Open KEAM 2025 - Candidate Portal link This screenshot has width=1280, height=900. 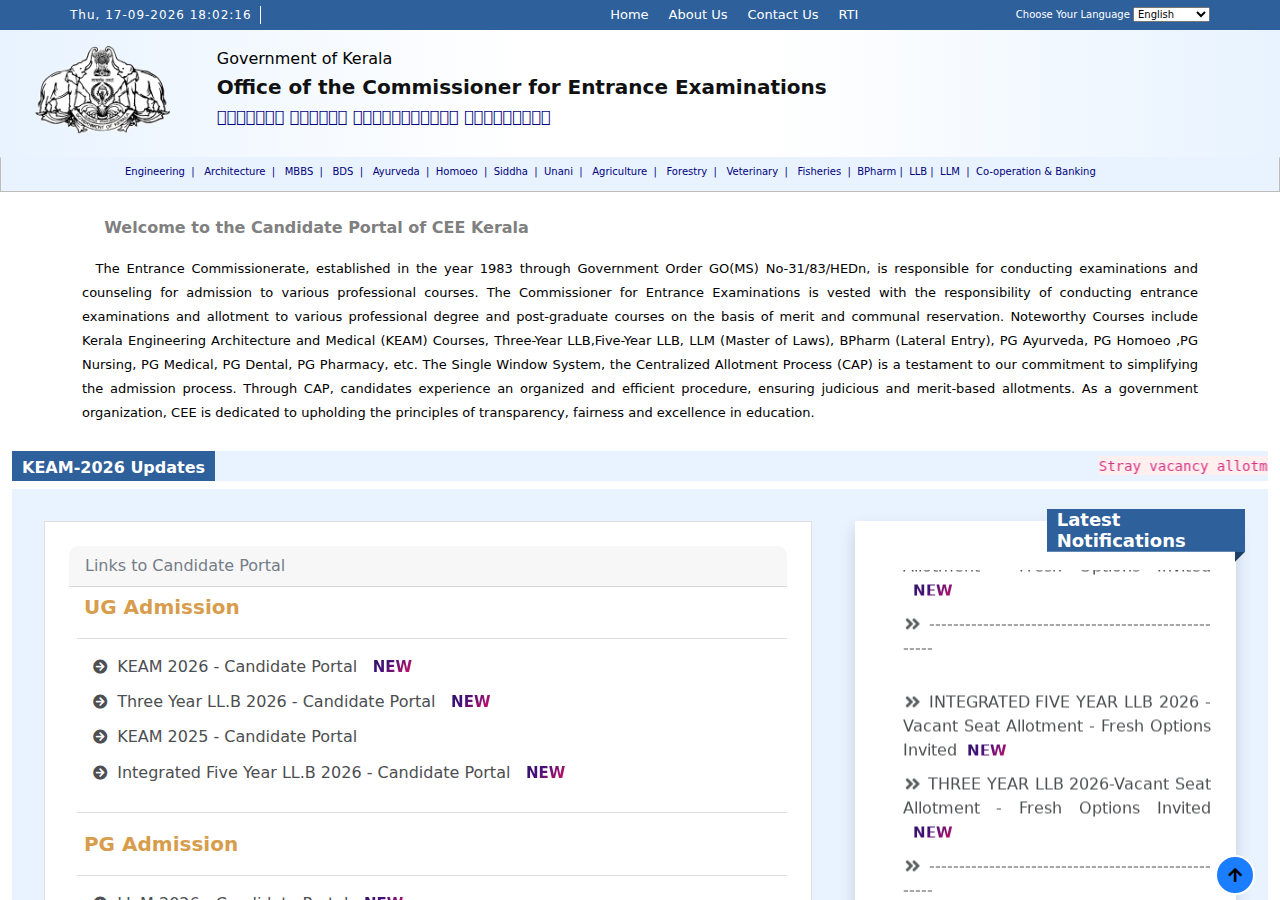(237, 737)
